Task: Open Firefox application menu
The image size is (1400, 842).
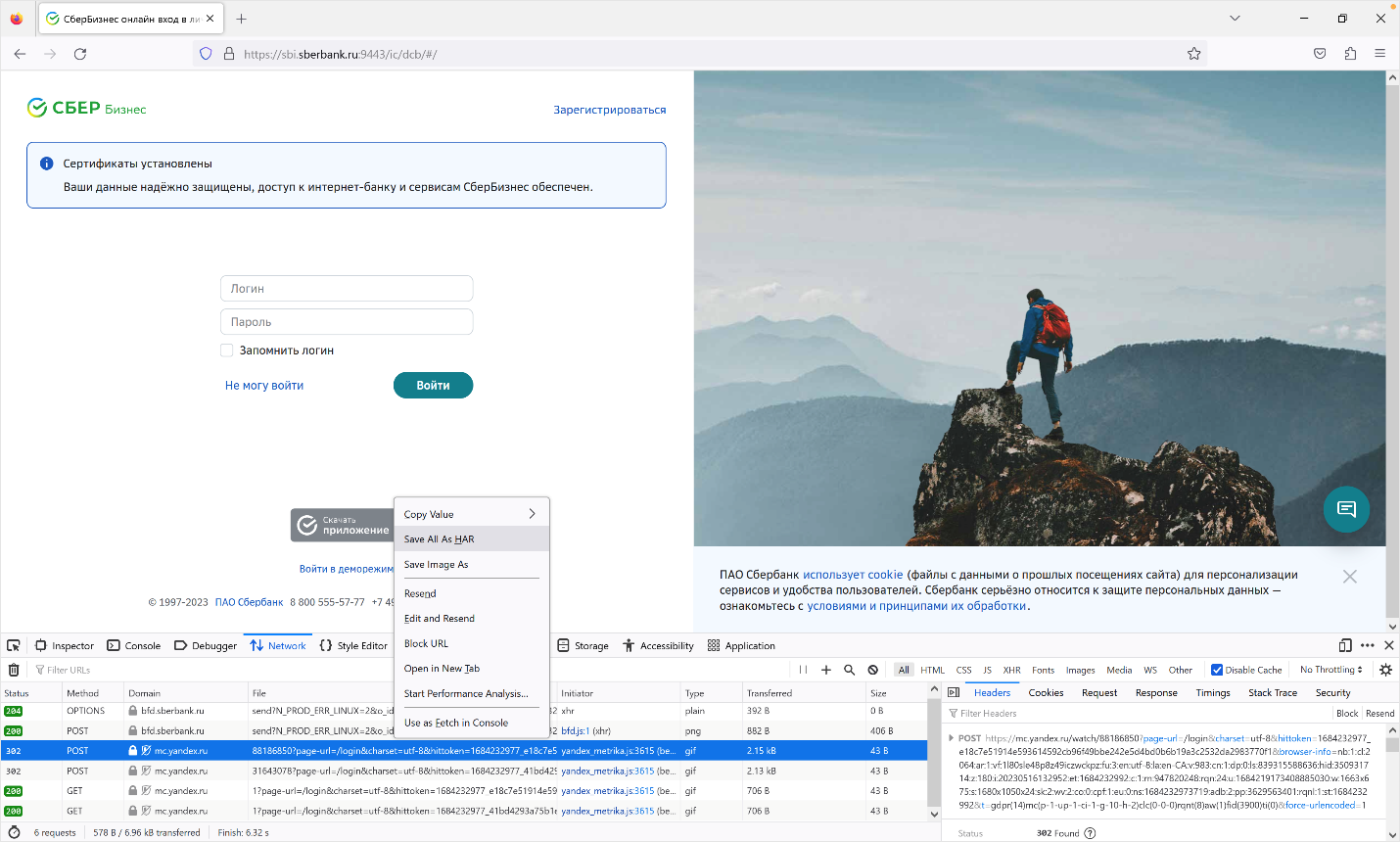Action: click(1380, 54)
